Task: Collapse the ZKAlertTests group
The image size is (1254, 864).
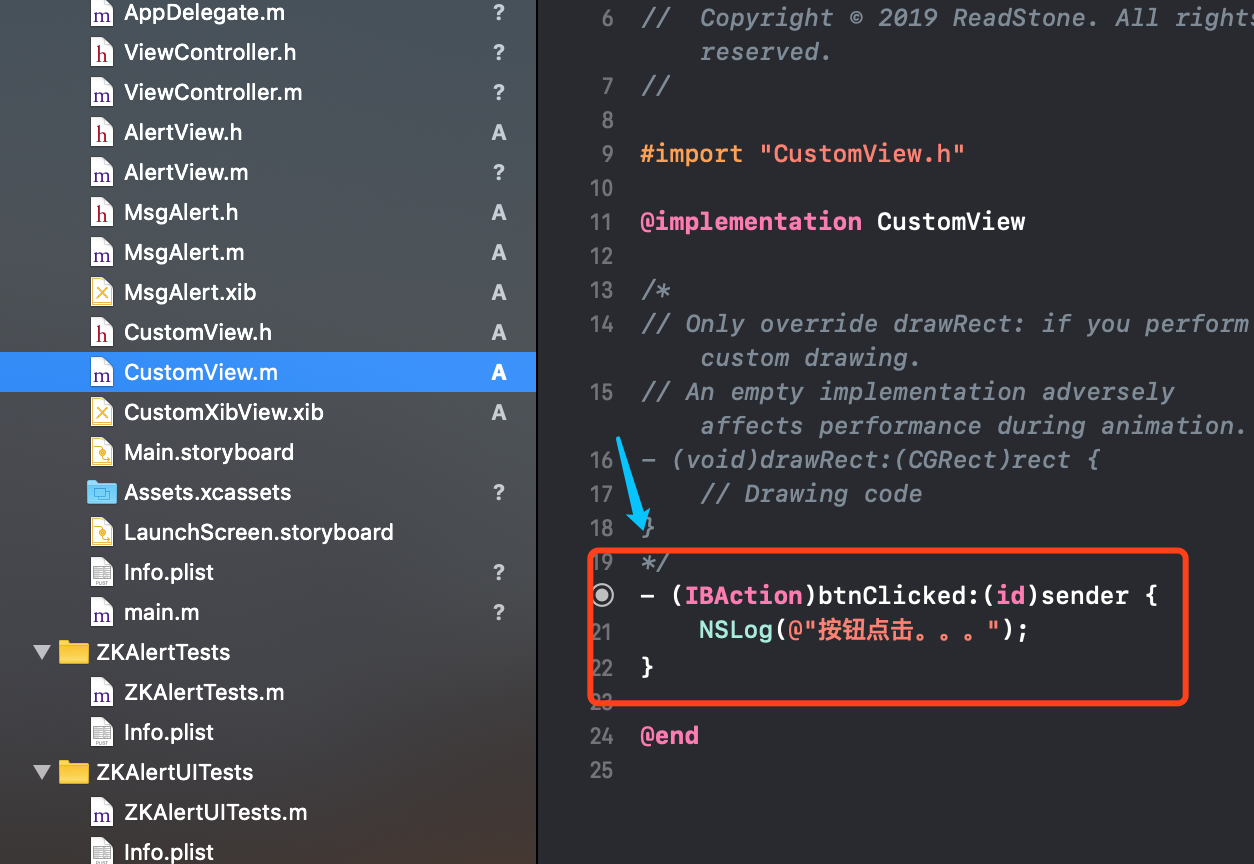Action: click(x=42, y=652)
